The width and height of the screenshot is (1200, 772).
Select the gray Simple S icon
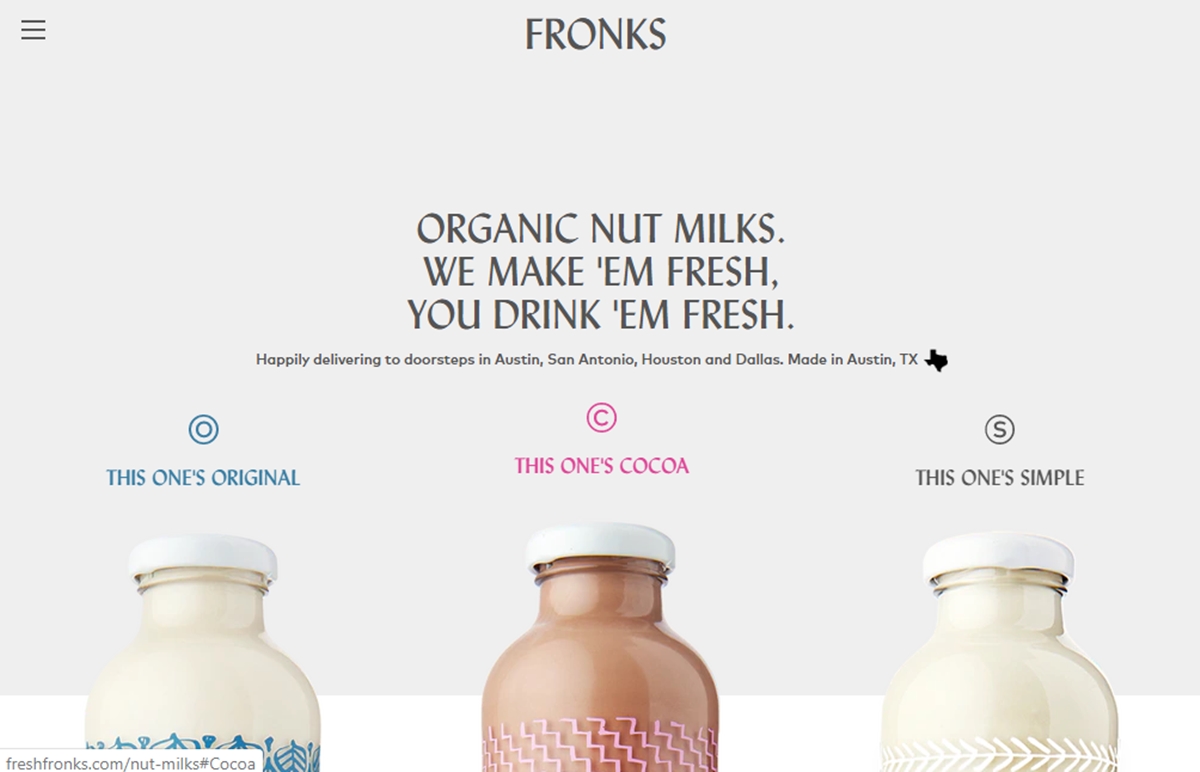999,430
